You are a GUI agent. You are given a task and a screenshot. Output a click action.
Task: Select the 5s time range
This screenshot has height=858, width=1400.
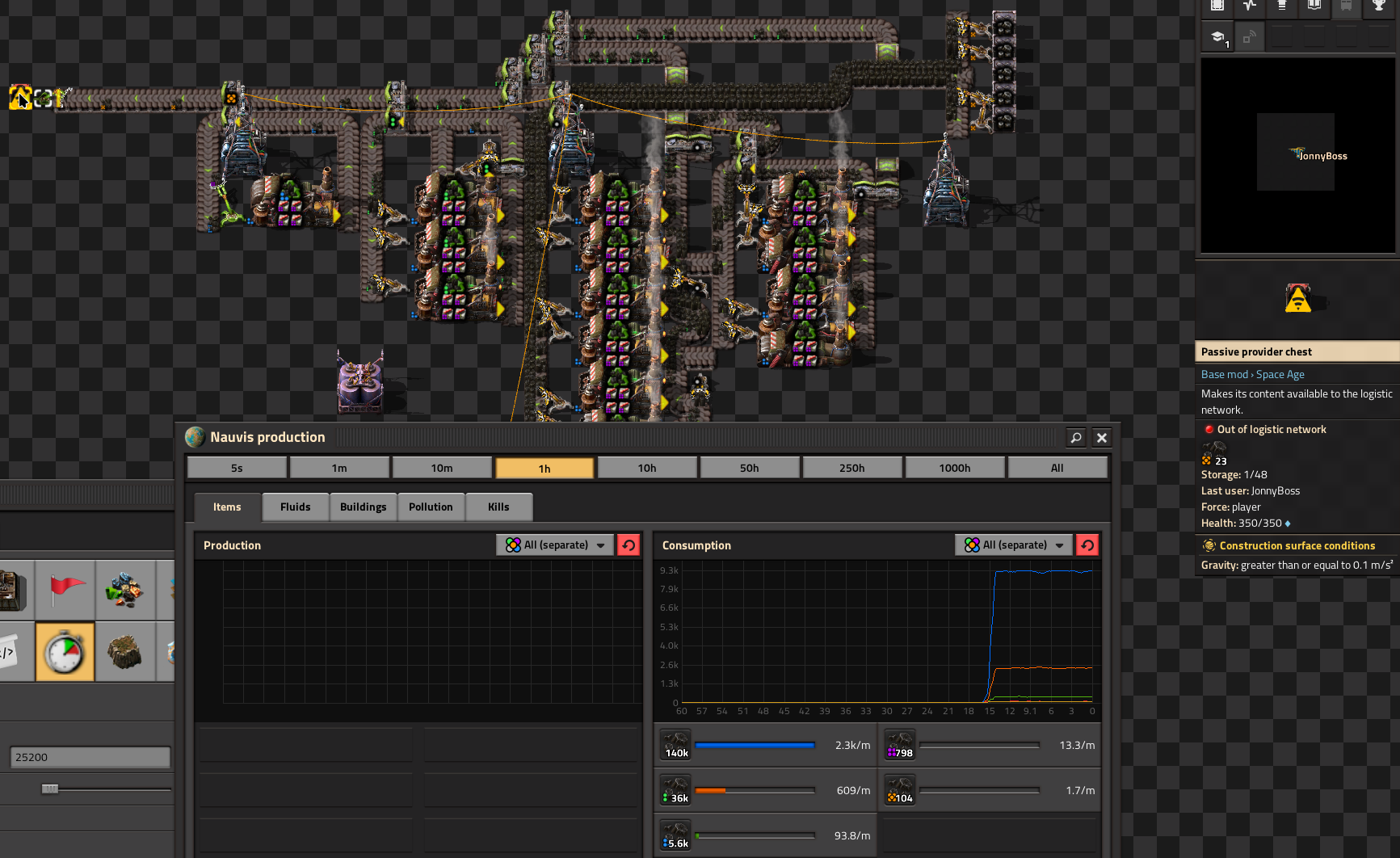tap(237, 468)
